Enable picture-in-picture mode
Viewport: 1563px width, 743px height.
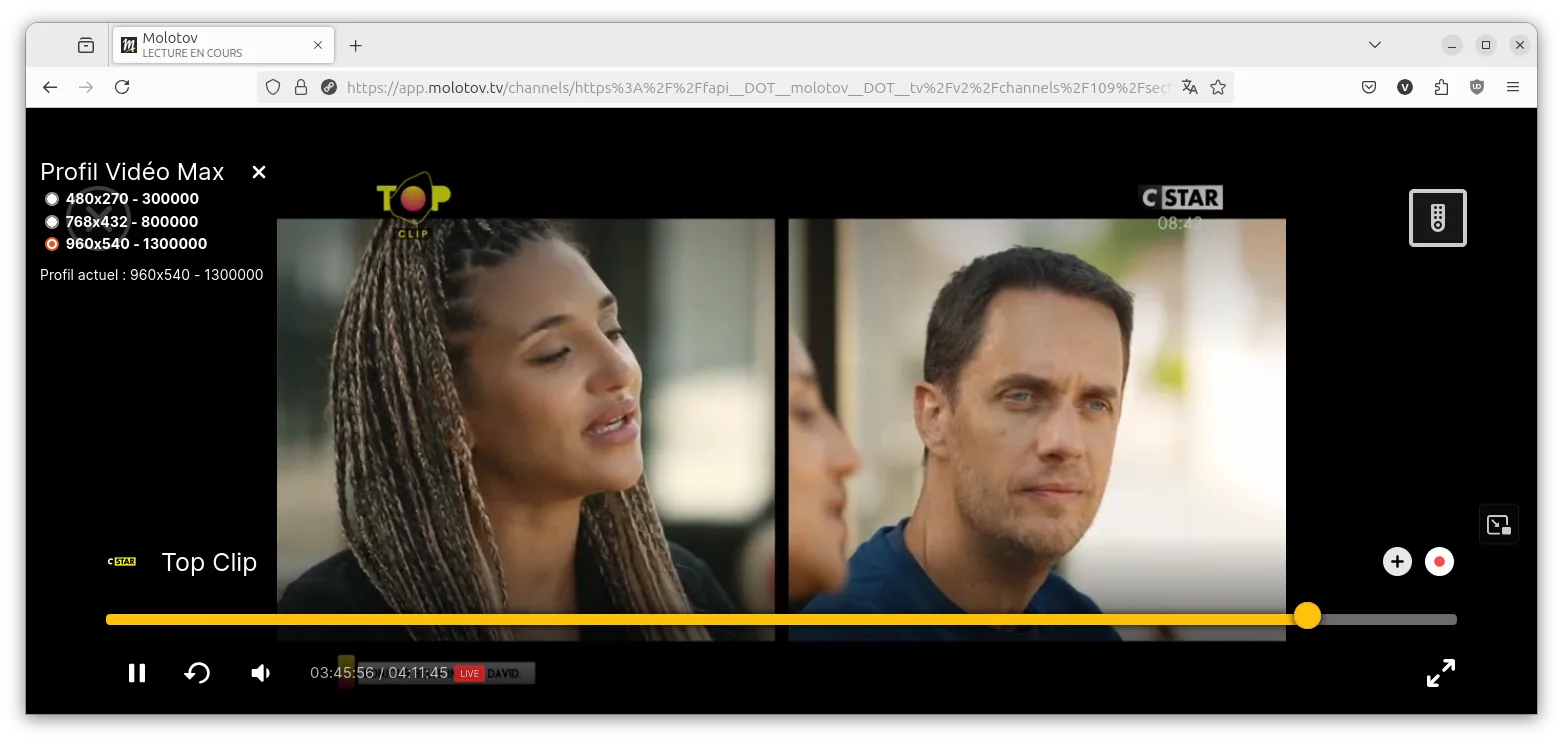coord(1498,524)
